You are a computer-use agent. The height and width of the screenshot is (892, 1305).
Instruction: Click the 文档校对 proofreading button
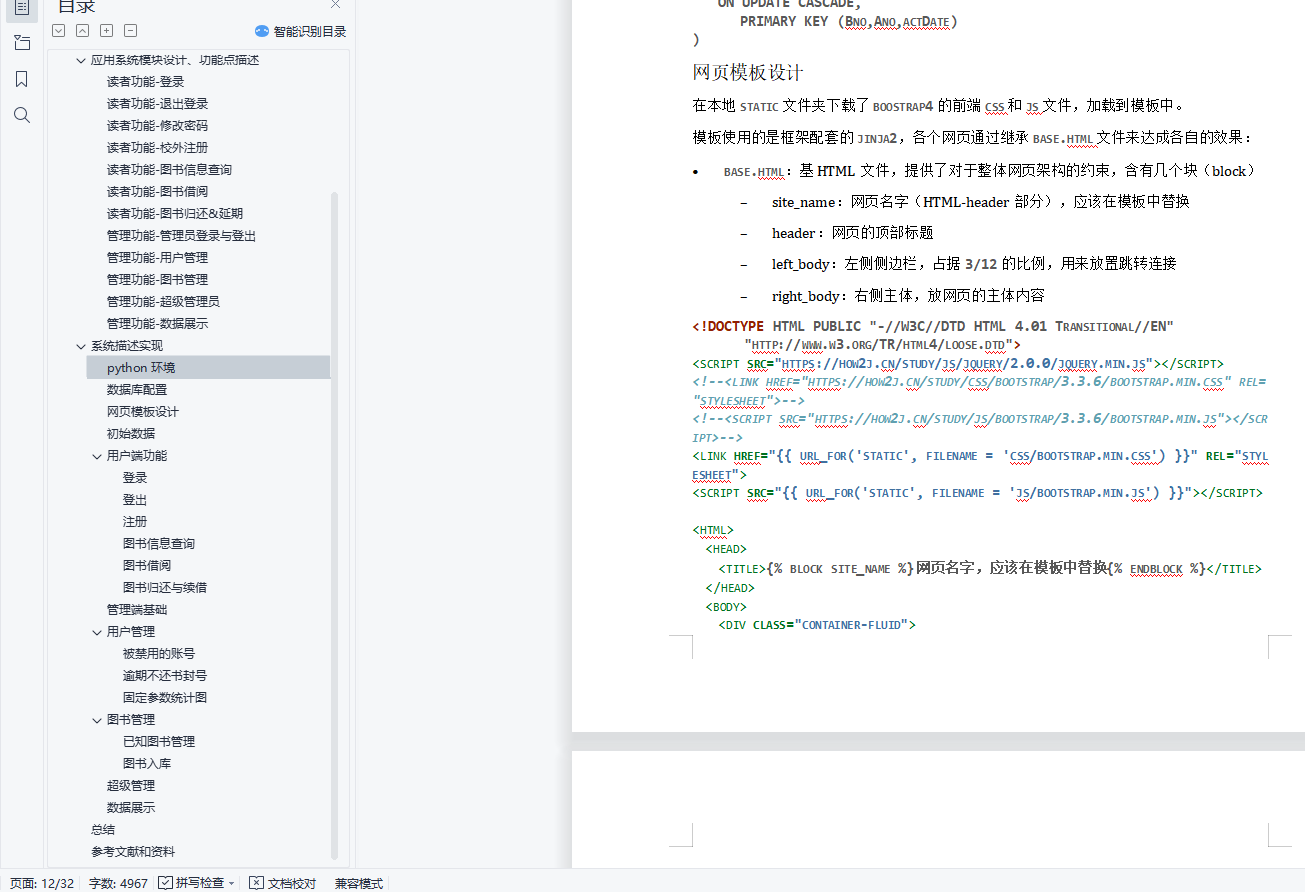pos(282,883)
